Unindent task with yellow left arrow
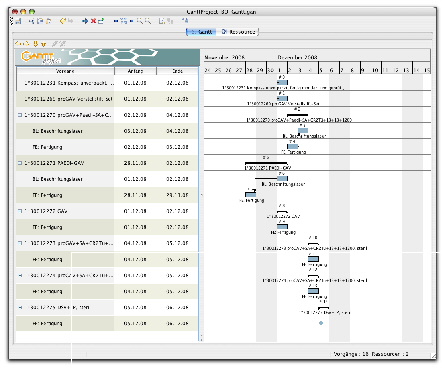The width and height of the screenshot is (444, 371). click(x=18, y=43)
